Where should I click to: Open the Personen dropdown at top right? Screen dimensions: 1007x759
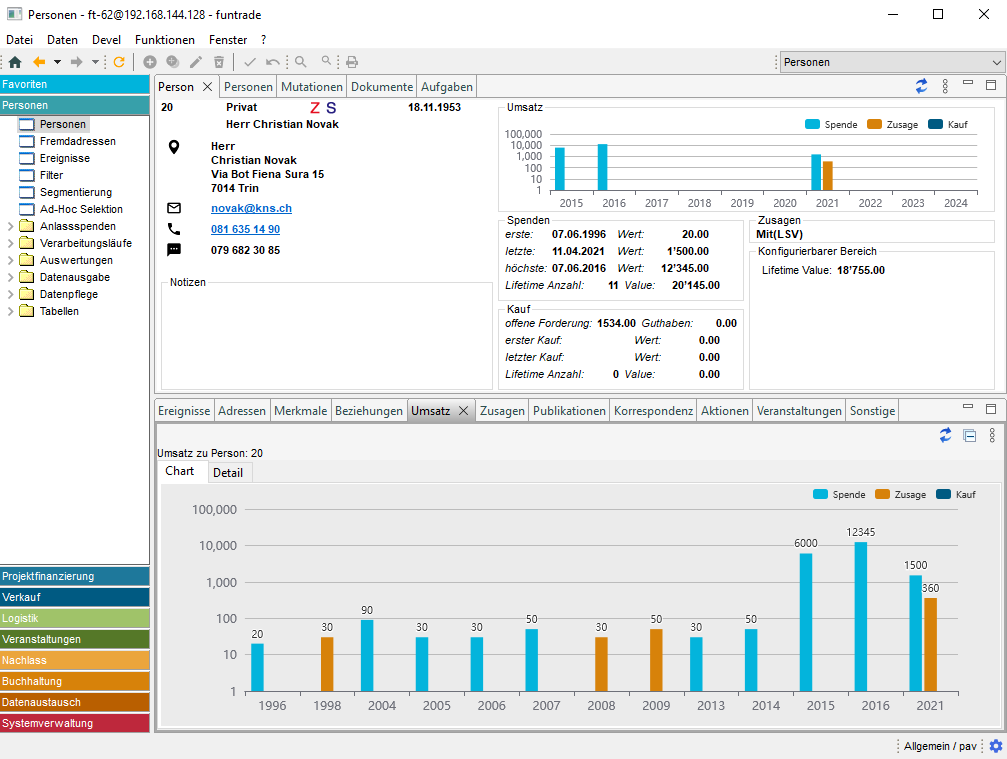click(x=995, y=62)
